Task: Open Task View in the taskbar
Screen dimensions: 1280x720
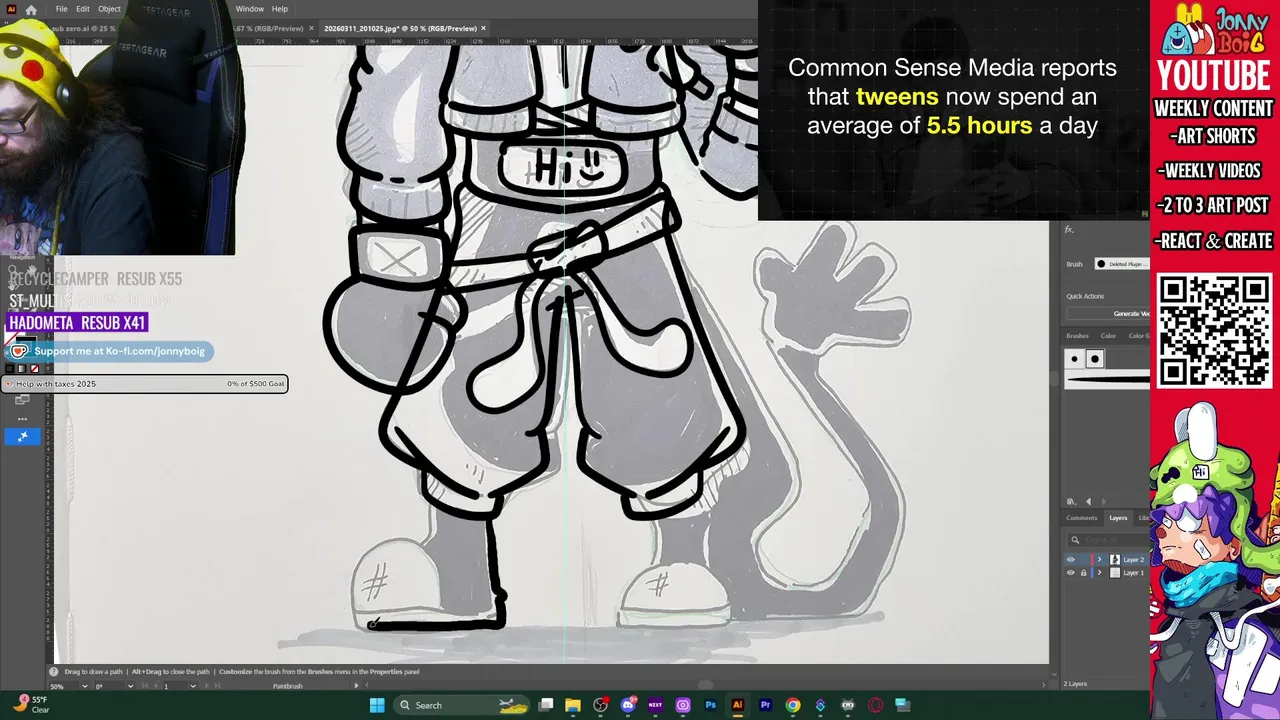Action: point(546,705)
